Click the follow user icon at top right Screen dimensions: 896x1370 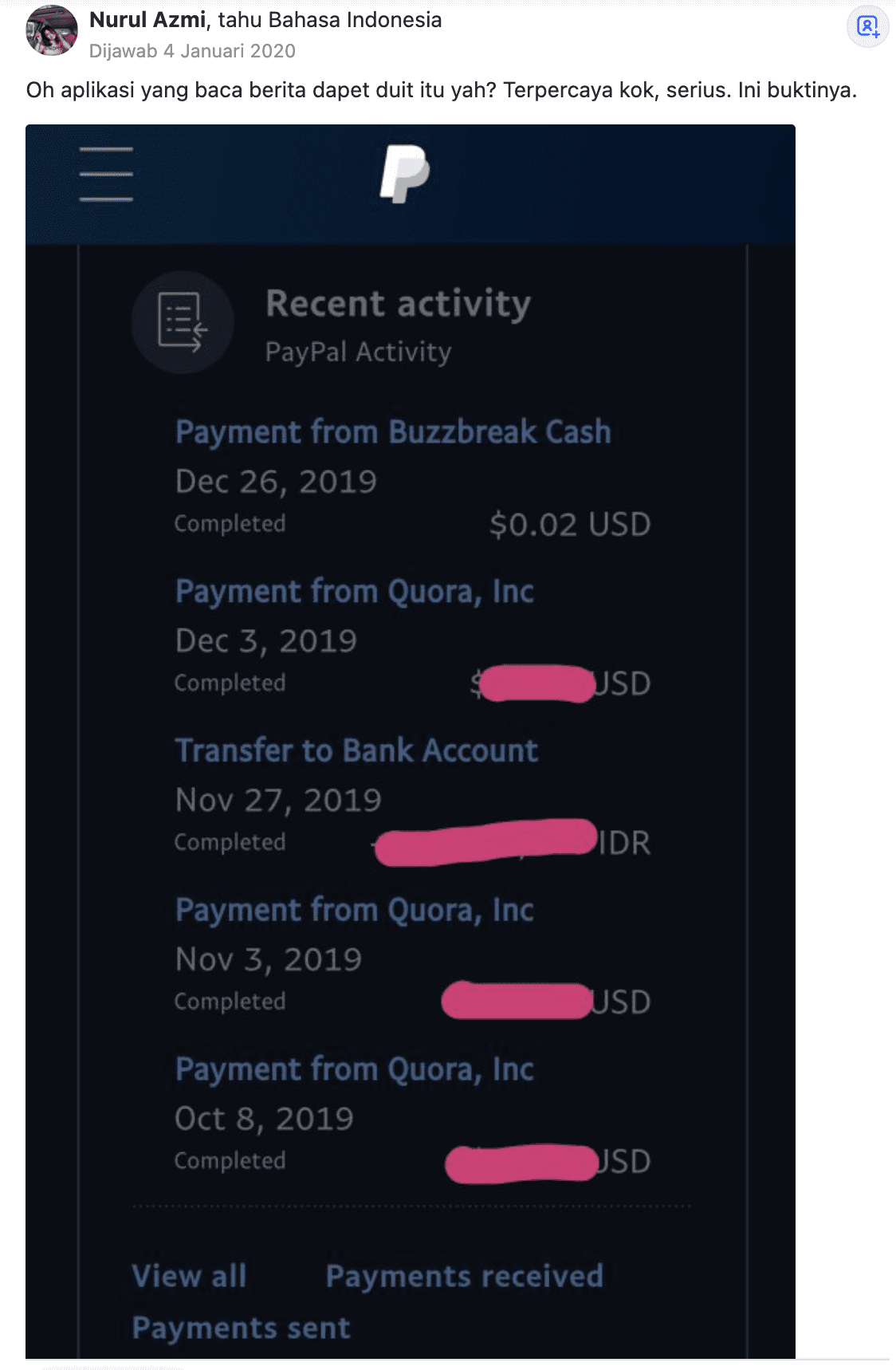click(x=867, y=26)
